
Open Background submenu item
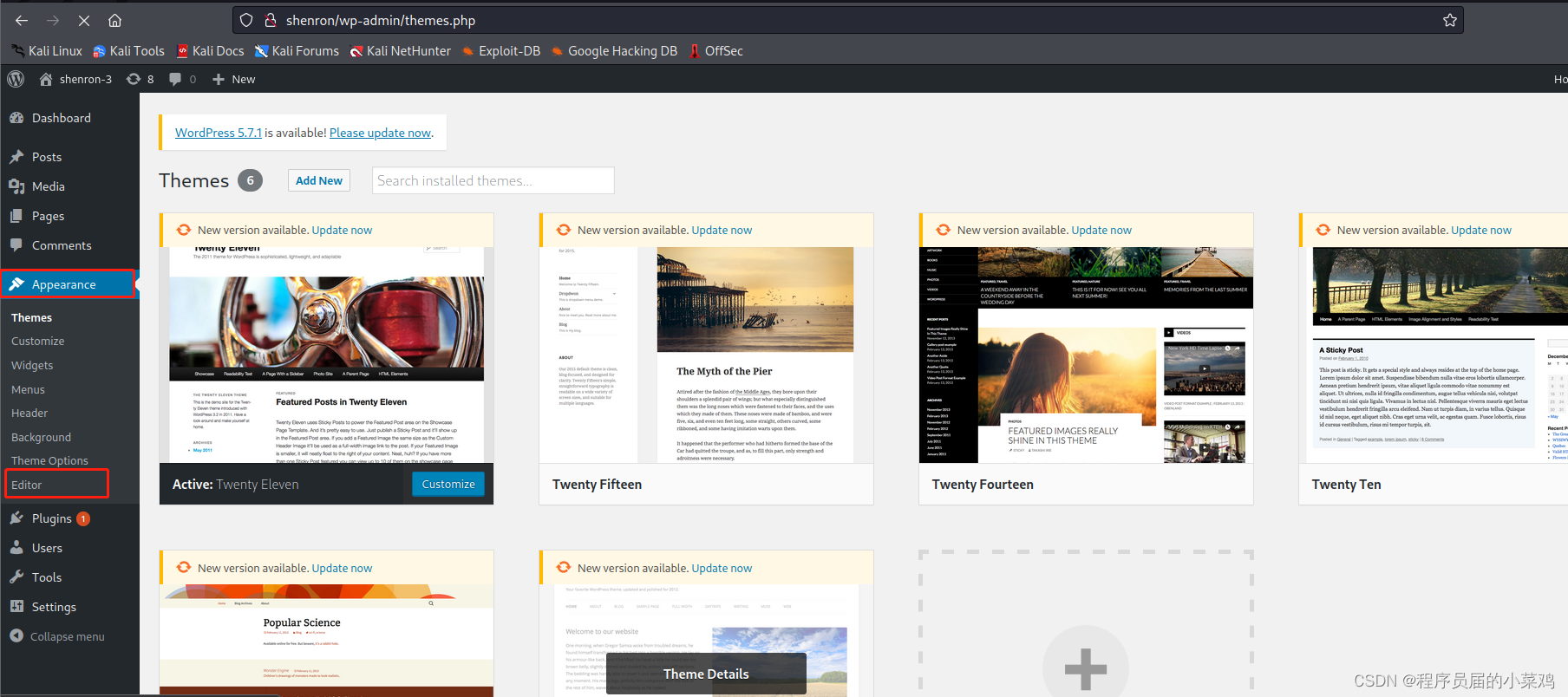[41, 438]
